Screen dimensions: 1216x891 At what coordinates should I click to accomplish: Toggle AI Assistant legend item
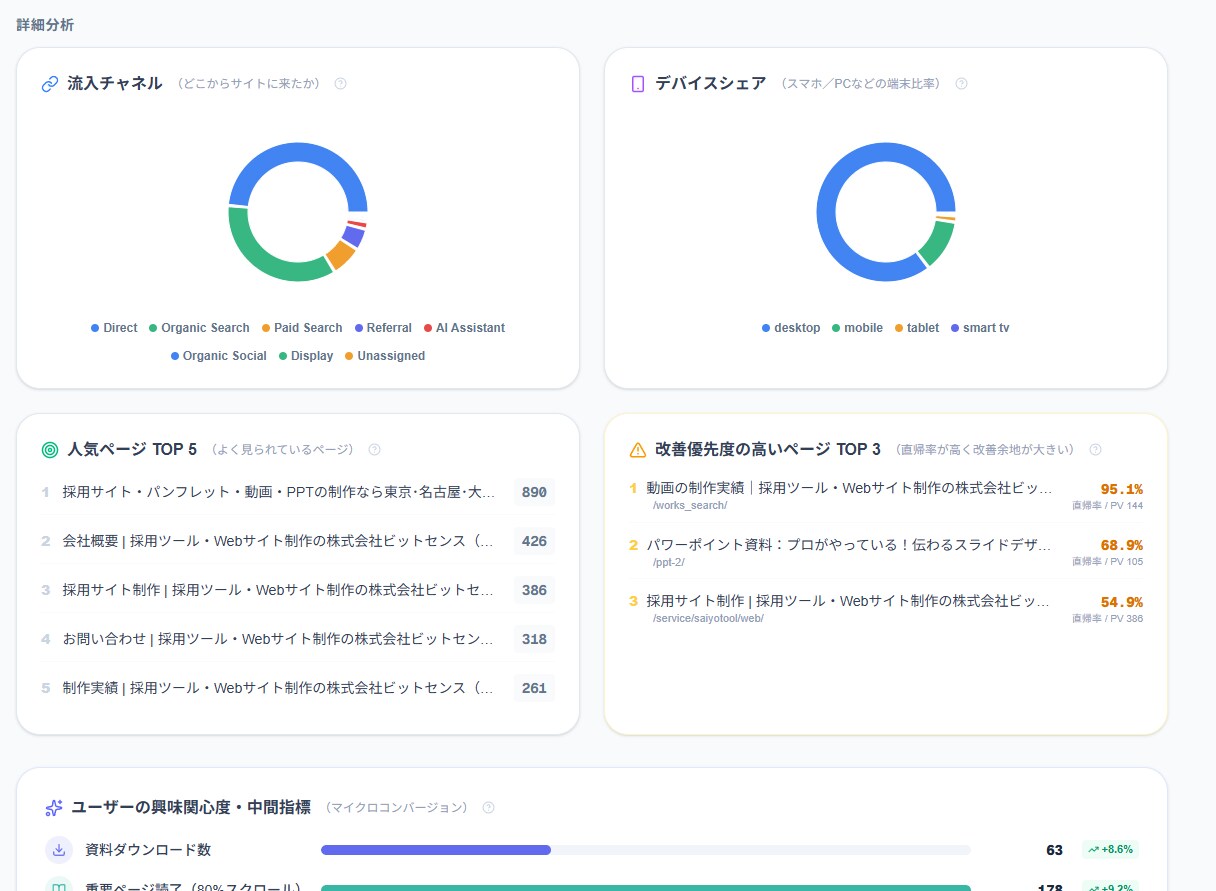(x=464, y=328)
